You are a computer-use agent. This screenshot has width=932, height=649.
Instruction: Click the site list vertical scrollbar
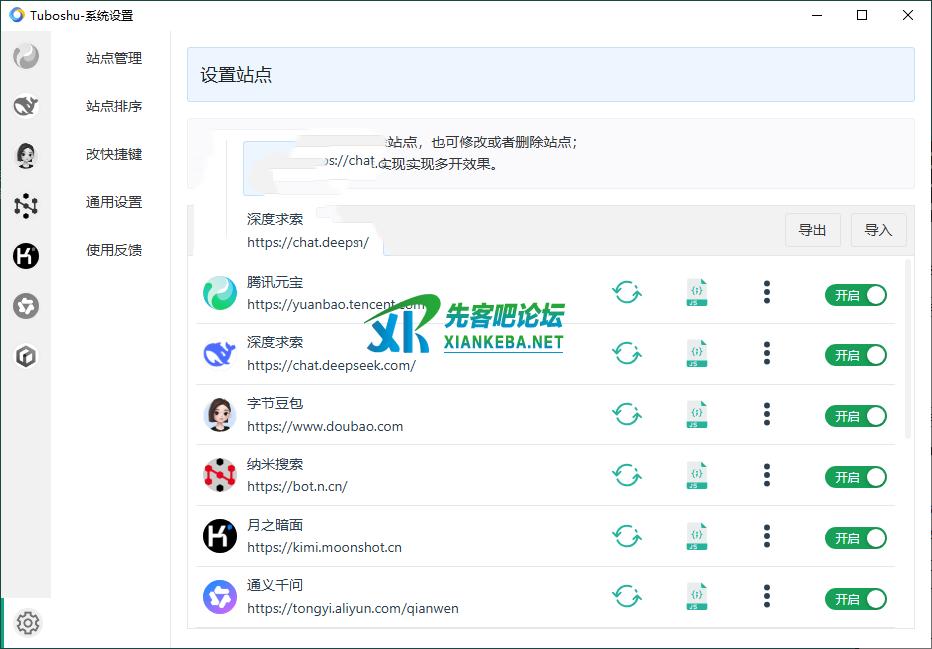tap(908, 350)
